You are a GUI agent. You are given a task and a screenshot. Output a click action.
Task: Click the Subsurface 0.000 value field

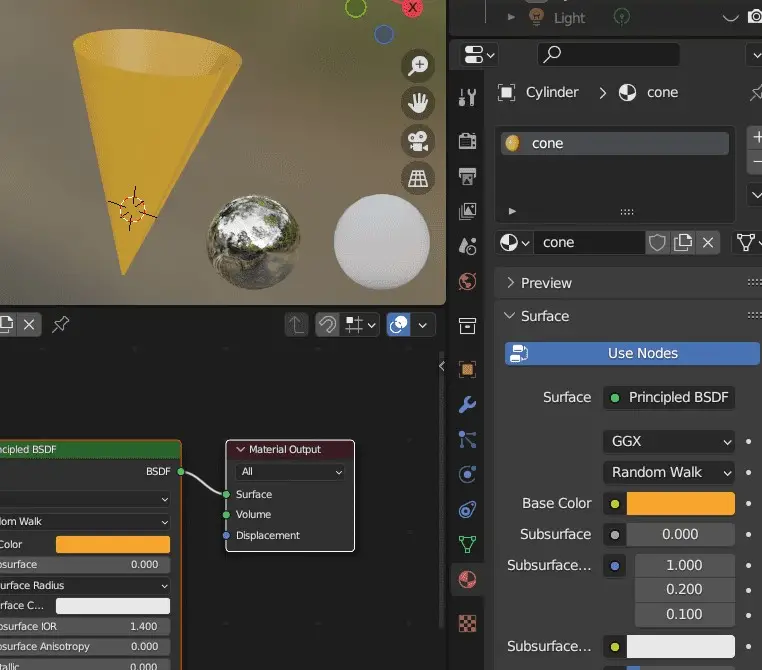tap(680, 534)
